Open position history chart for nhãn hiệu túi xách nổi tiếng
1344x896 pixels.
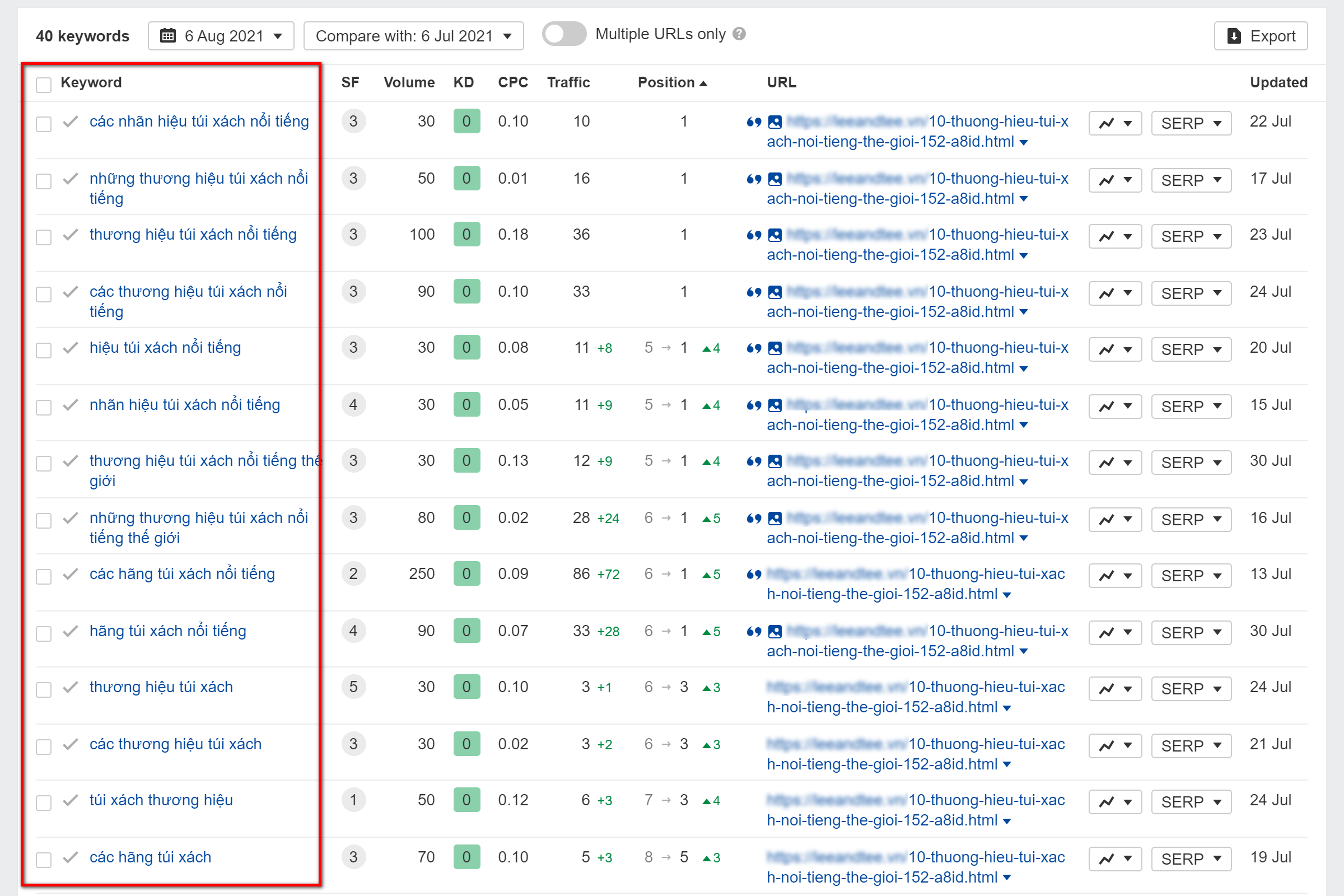coord(1115,407)
